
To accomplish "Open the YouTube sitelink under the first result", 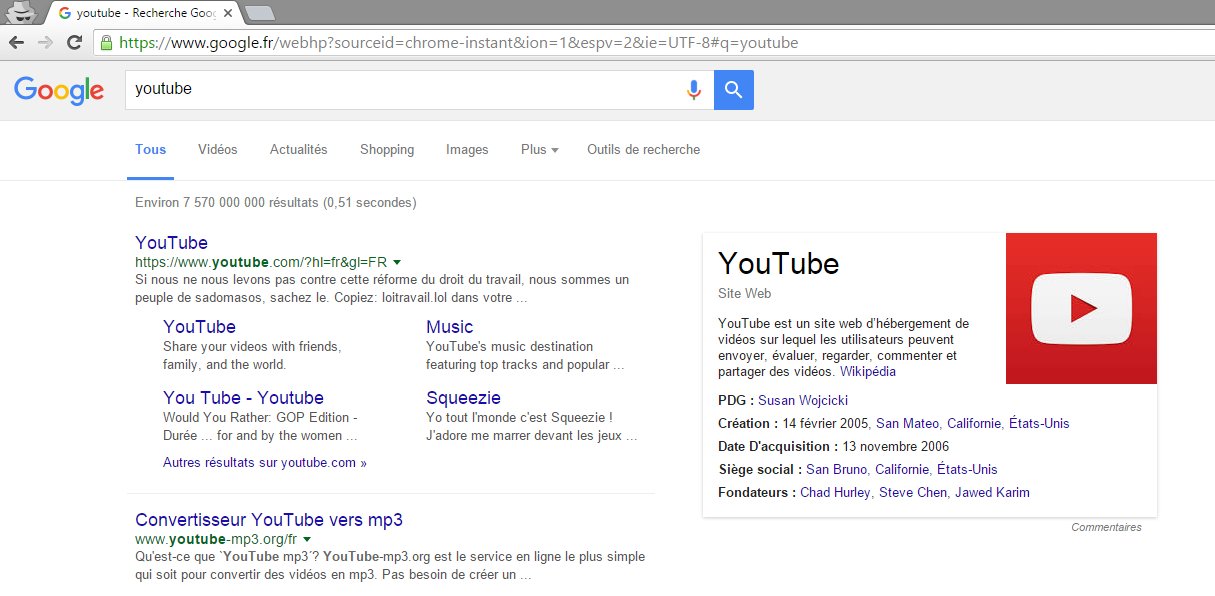I will [199, 327].
